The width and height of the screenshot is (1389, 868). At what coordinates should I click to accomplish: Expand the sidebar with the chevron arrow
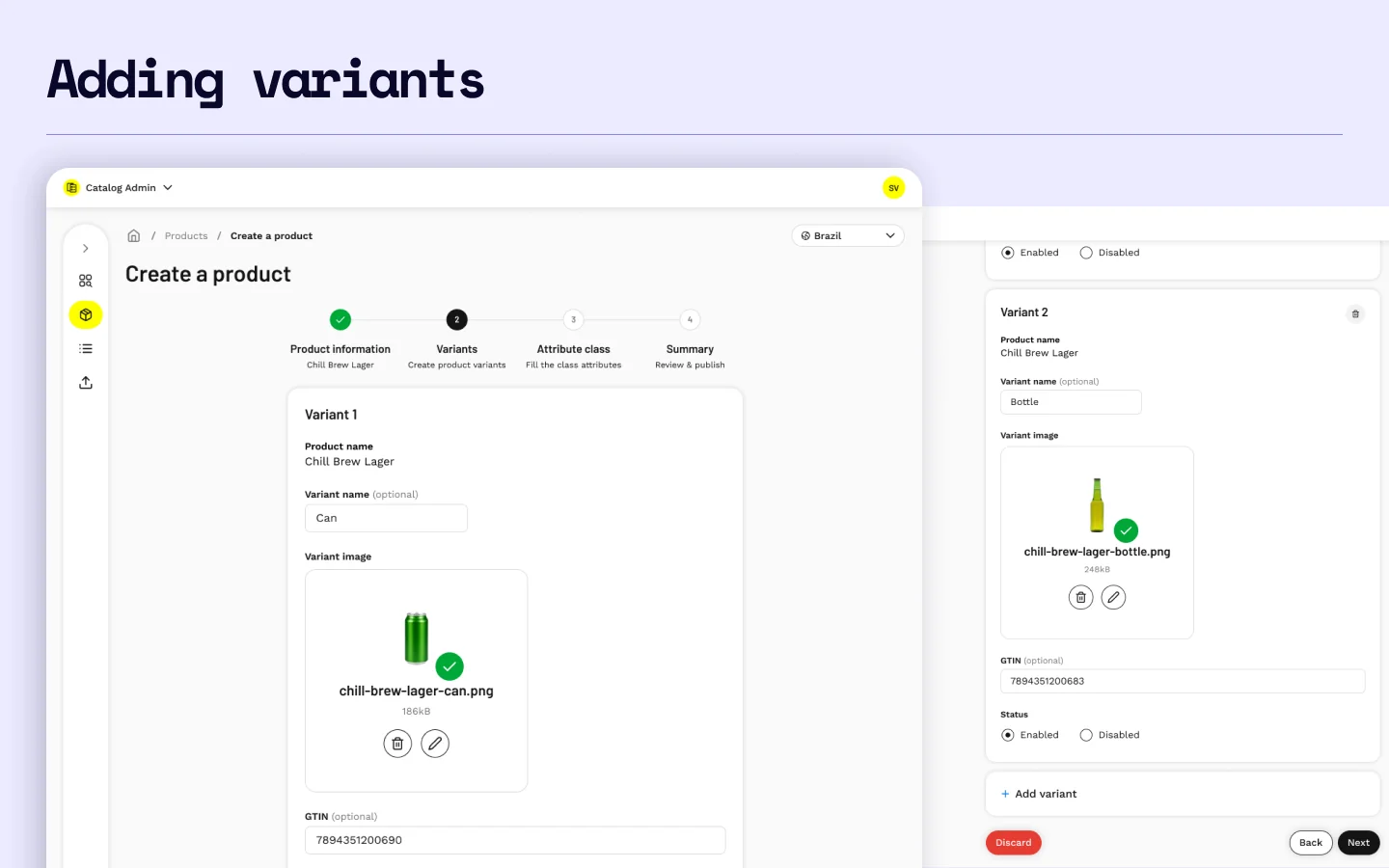(86, 249)
